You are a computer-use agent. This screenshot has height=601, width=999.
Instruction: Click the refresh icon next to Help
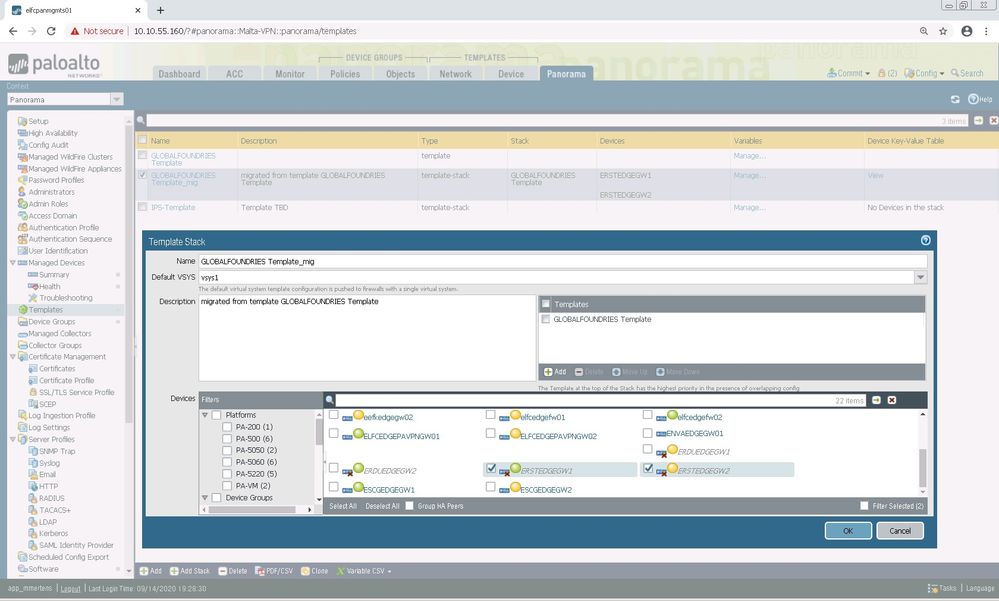955,100
